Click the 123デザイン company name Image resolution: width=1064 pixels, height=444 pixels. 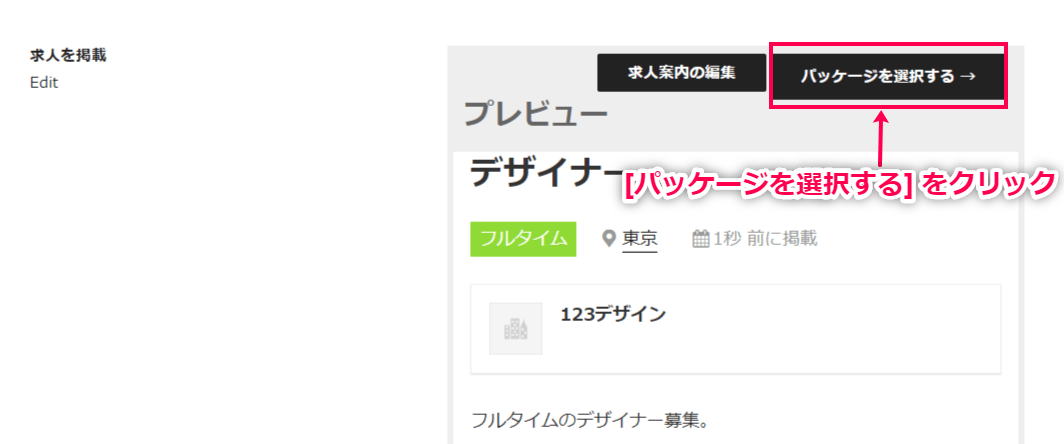613,314
